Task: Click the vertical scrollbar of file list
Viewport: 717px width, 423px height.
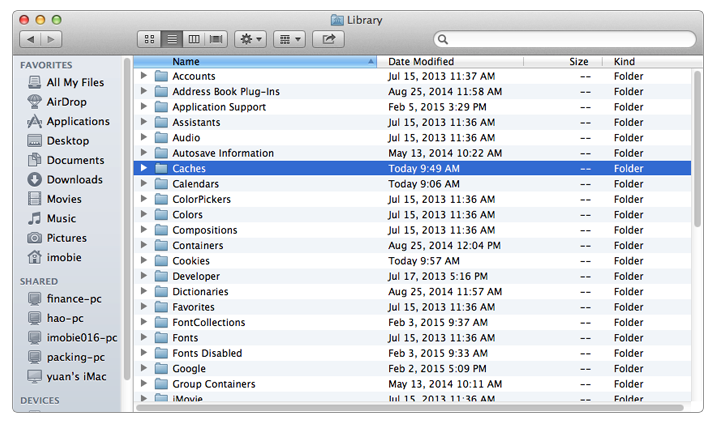Action: 696,150
